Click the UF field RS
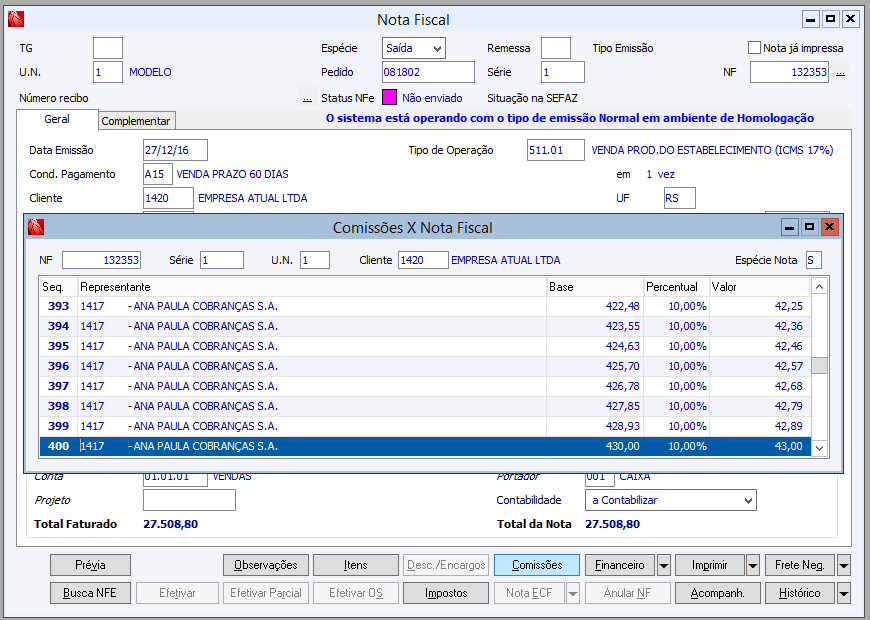870x620 pixels. (680, 198)
